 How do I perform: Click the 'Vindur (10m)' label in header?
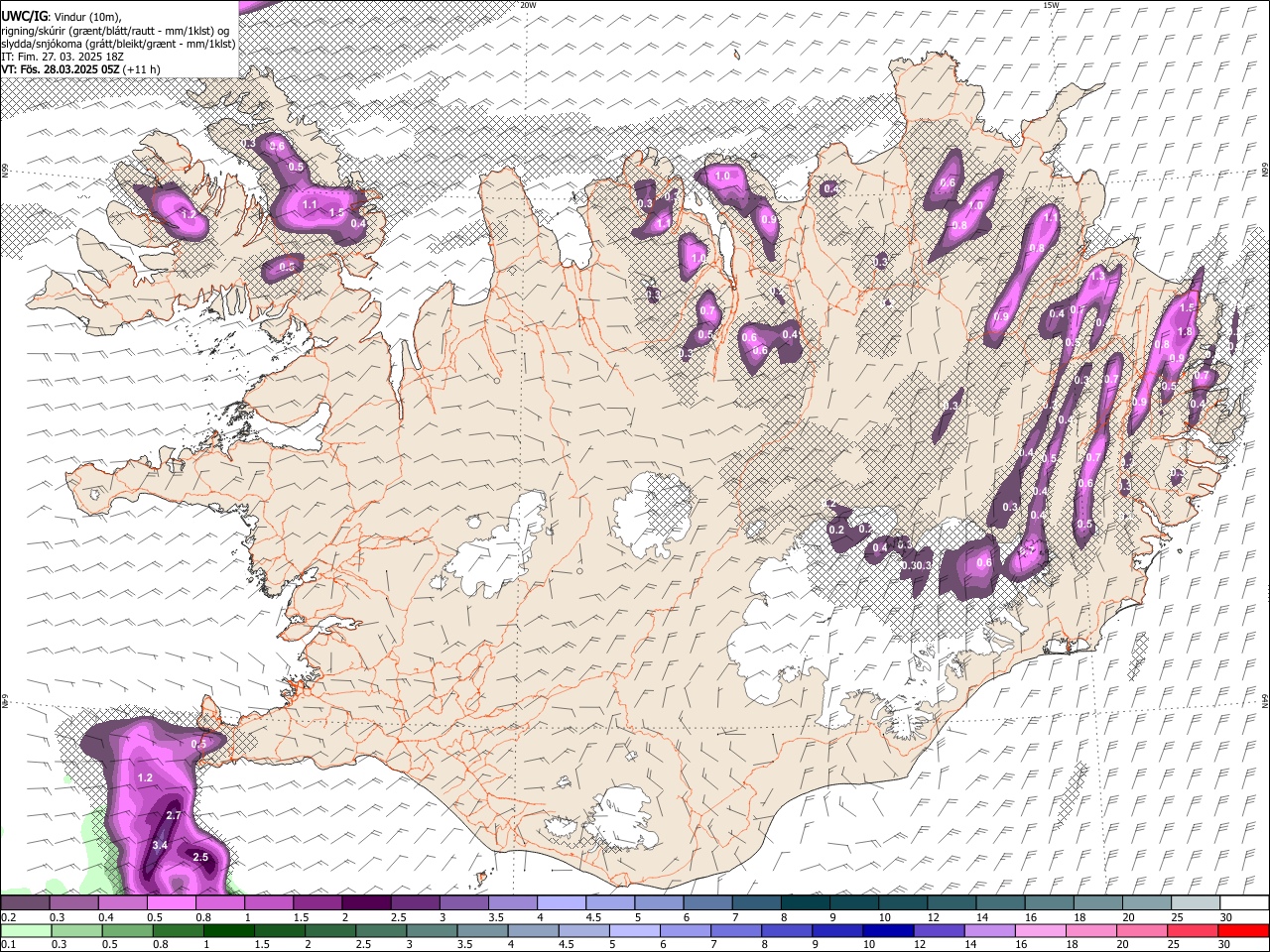tap(87, 17)
